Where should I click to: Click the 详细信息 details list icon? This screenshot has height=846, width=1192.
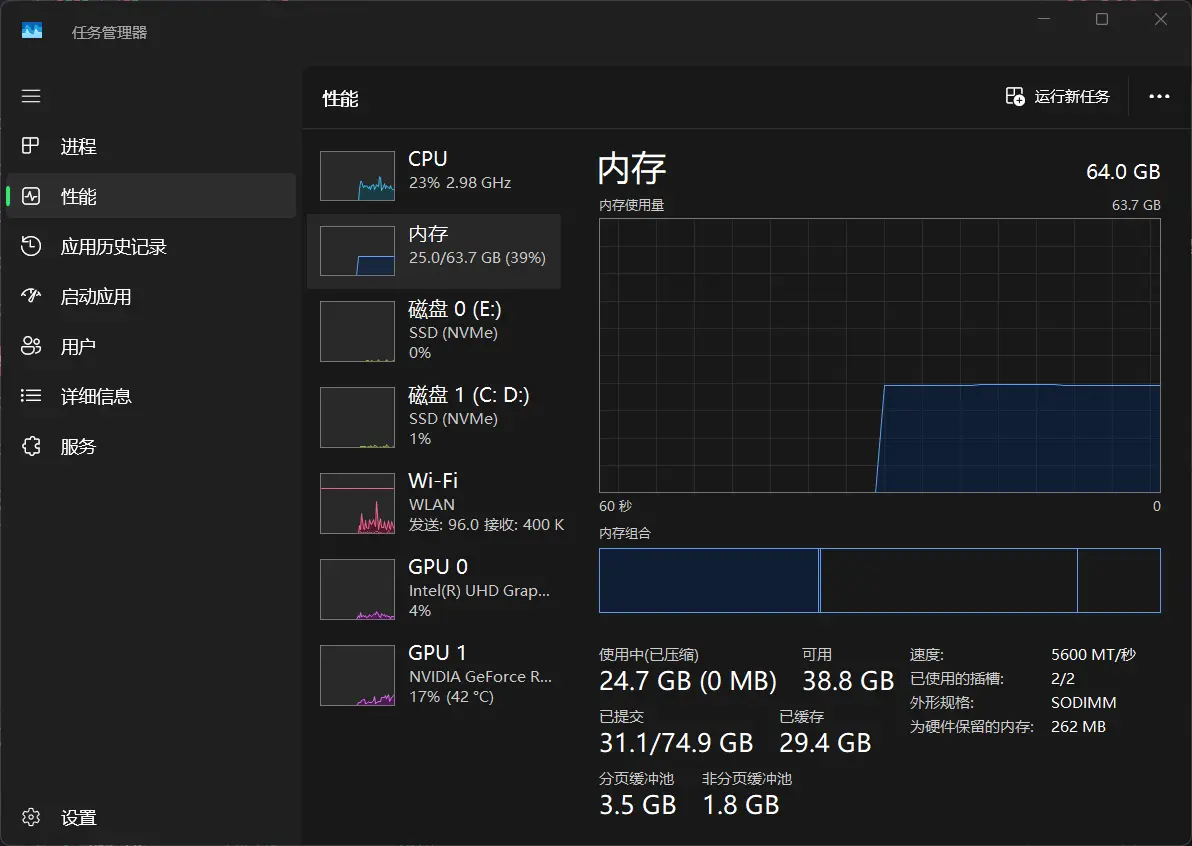click(x=30, y=396)
